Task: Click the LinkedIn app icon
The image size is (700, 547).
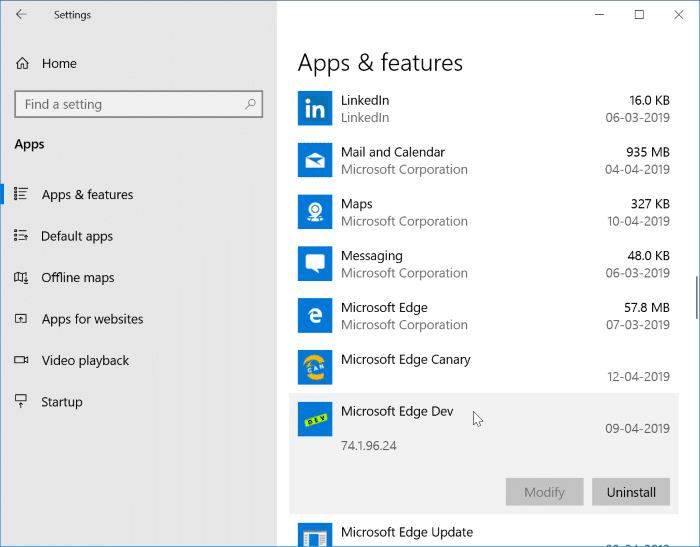Action: click(315, 109)
